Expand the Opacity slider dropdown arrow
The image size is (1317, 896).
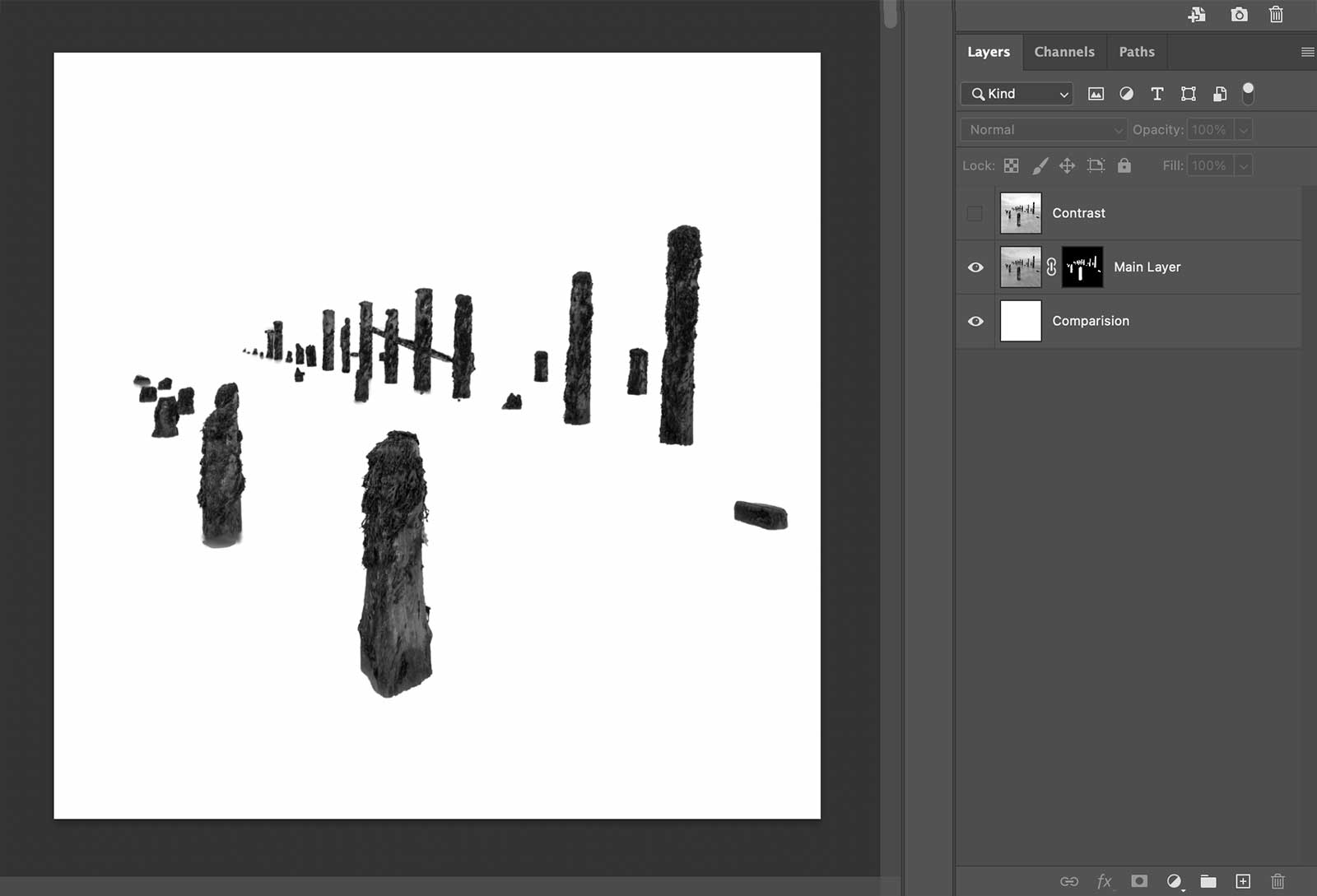[1244, 130]
